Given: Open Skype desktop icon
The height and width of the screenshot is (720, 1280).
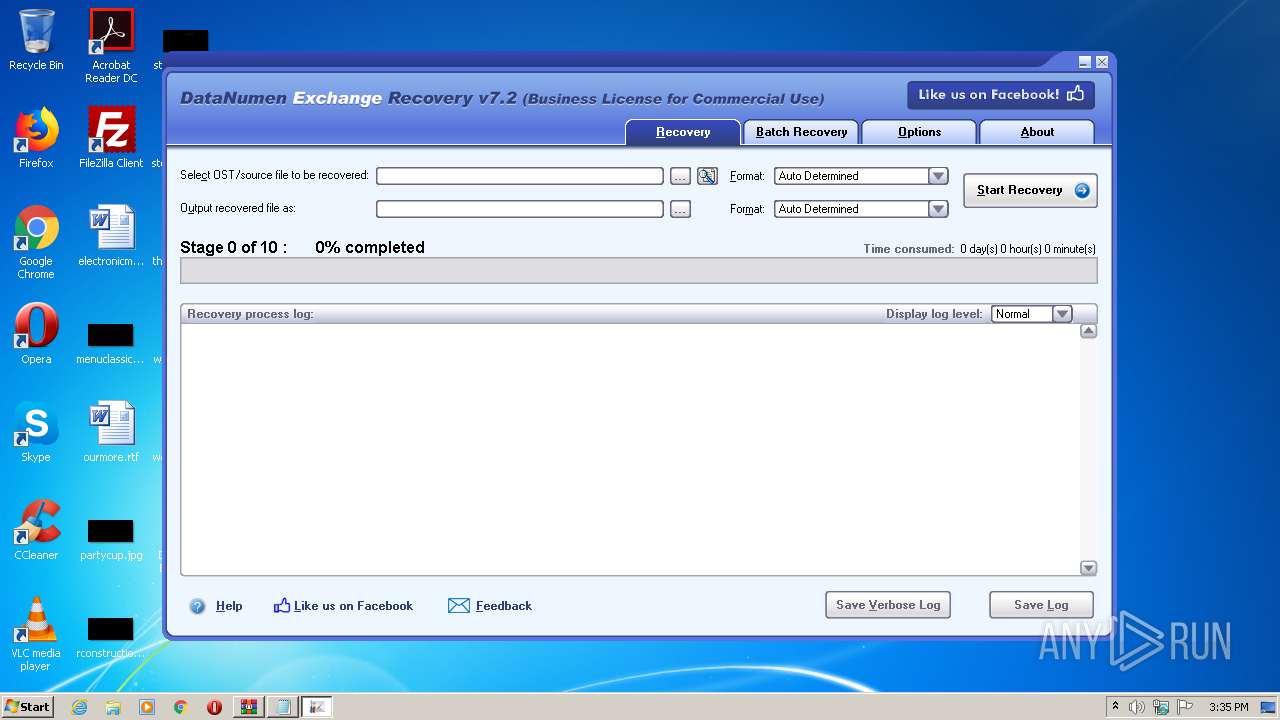Looking at the screenshot, I should tap(36, 432).
